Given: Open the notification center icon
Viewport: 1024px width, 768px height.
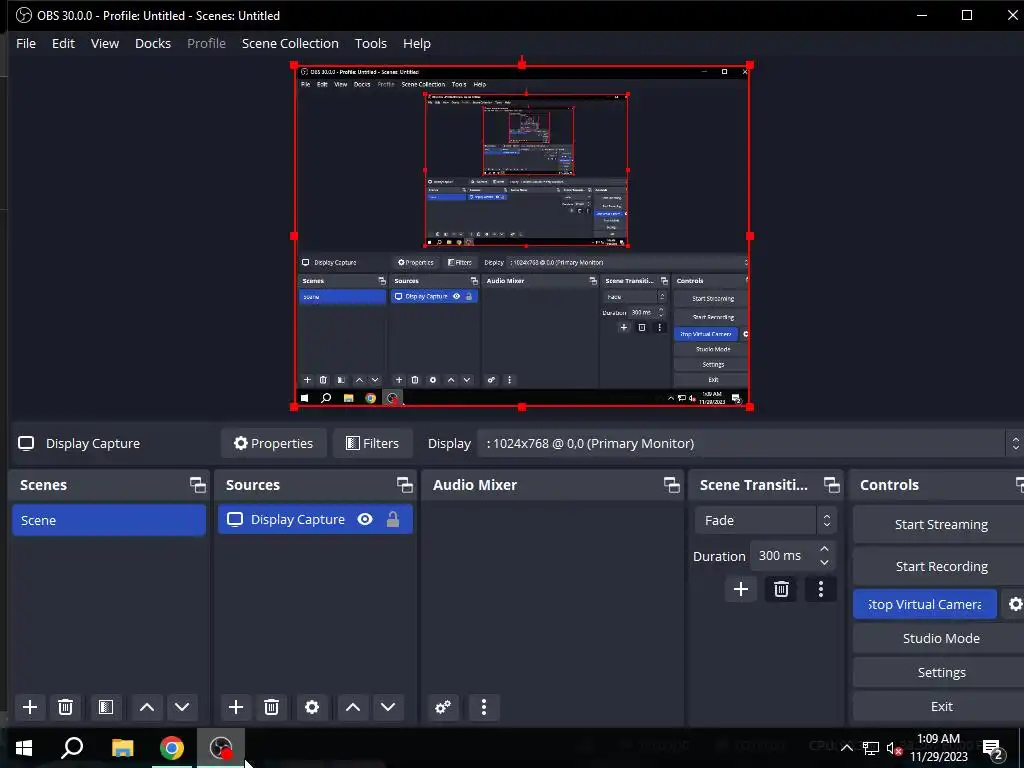Looking at the screenshot, I should point(993,748).
